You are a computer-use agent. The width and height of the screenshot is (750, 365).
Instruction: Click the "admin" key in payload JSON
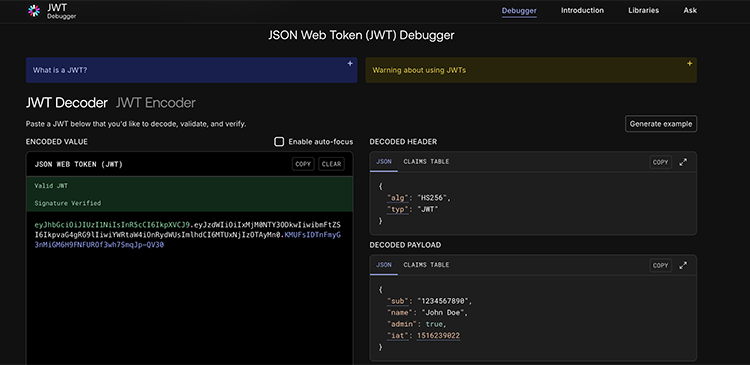[401, 324]
